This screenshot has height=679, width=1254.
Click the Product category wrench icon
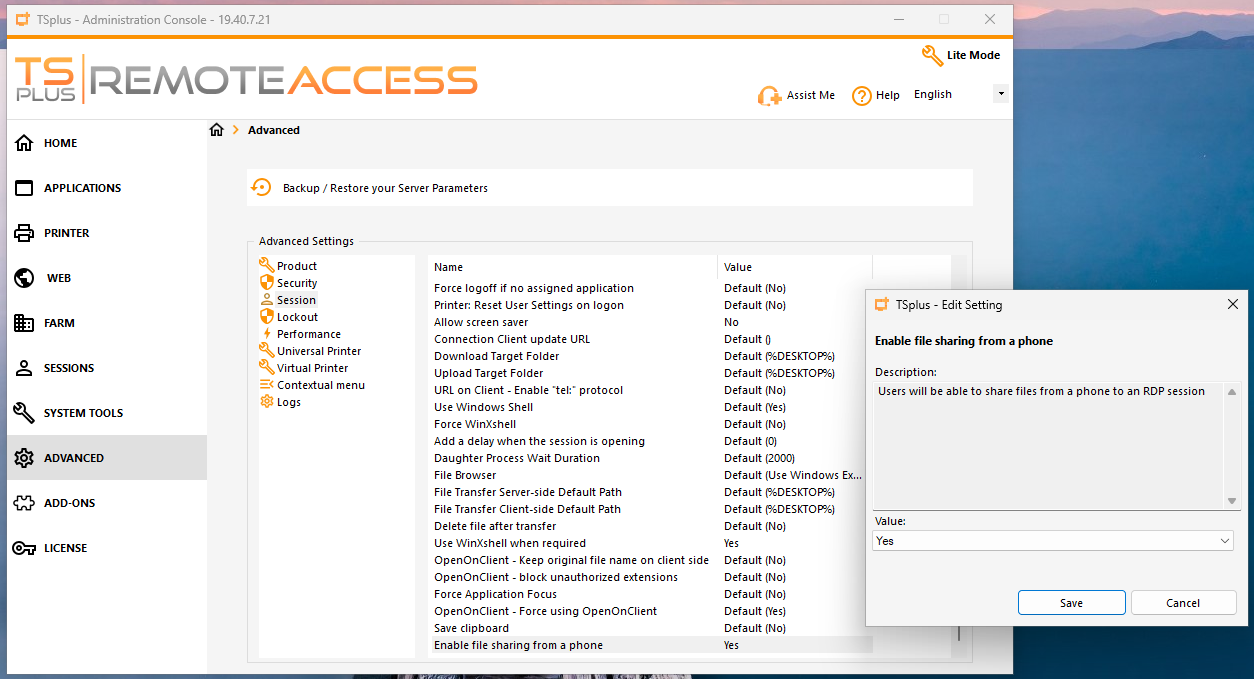[x=266, y=265]
